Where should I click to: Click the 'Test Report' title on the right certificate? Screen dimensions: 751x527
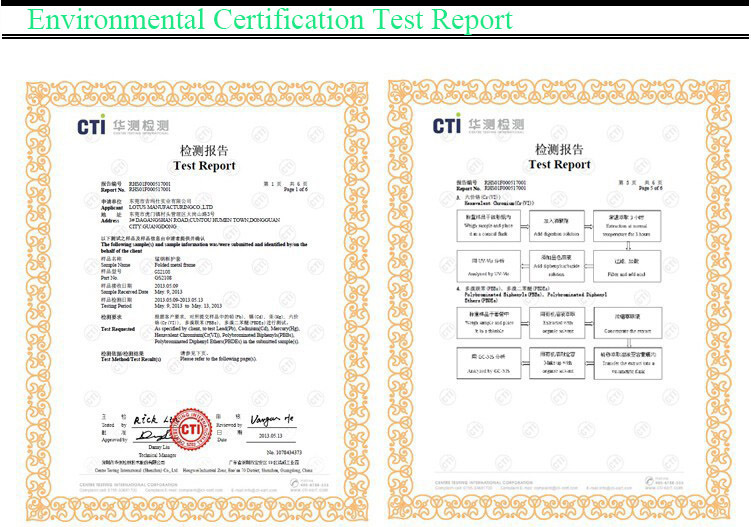tap(560, 164)
